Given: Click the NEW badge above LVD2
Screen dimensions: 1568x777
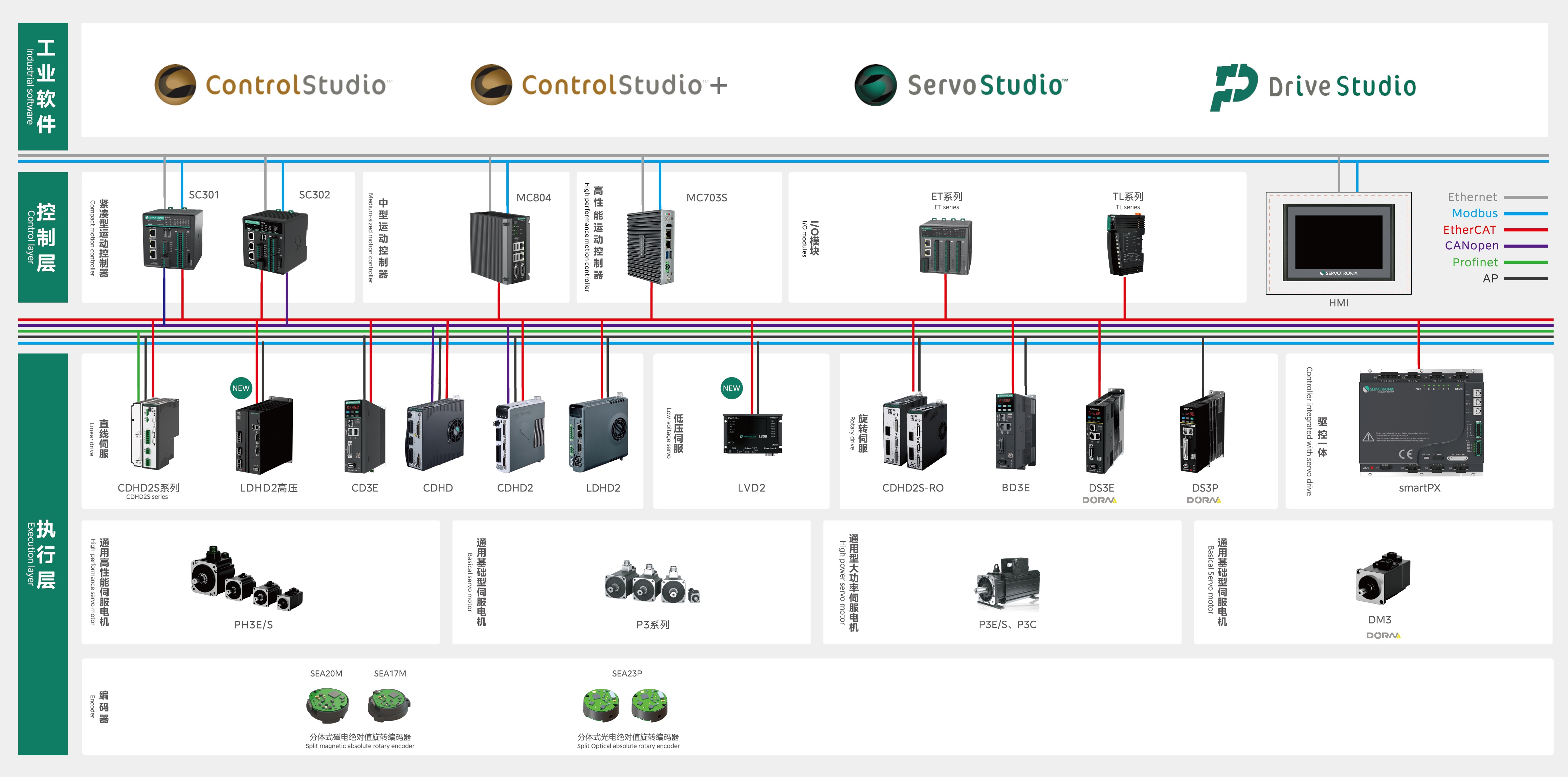Looking at the screenshot, I should (x=731, y=388).
